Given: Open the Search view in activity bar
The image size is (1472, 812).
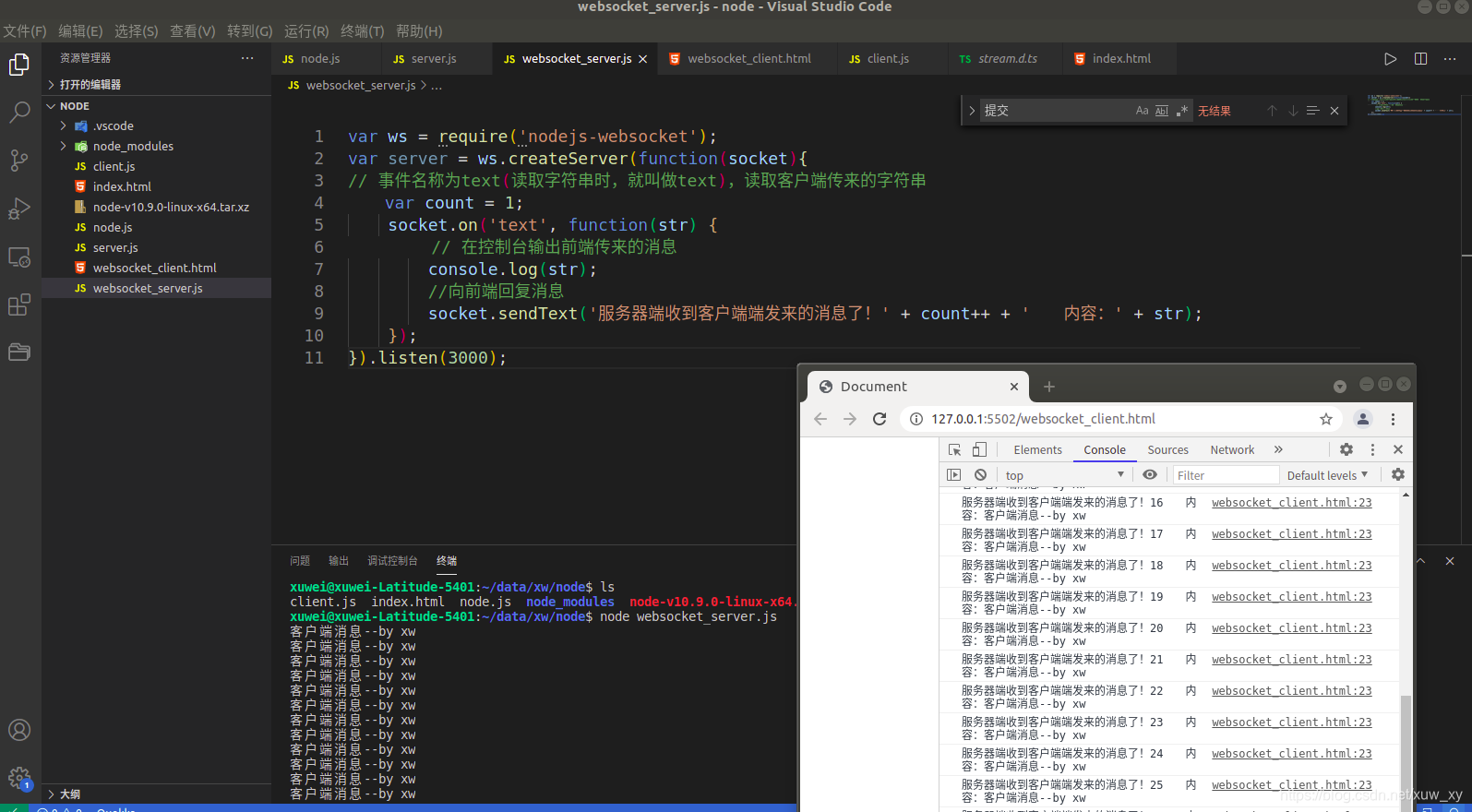Looking at the screenshot, I should (x=19, y=113).
